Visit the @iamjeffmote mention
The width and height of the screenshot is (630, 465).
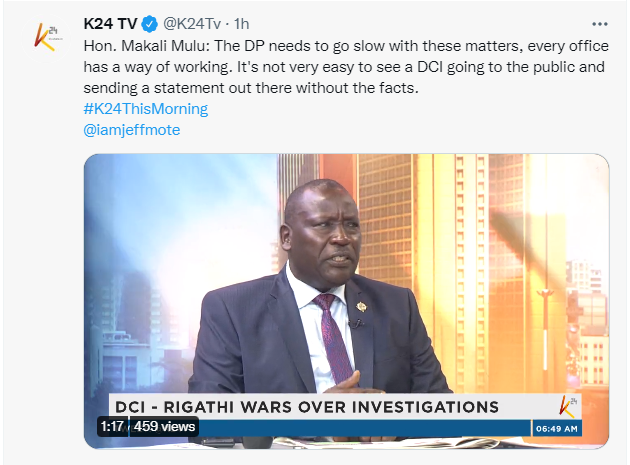coord(132,130)
